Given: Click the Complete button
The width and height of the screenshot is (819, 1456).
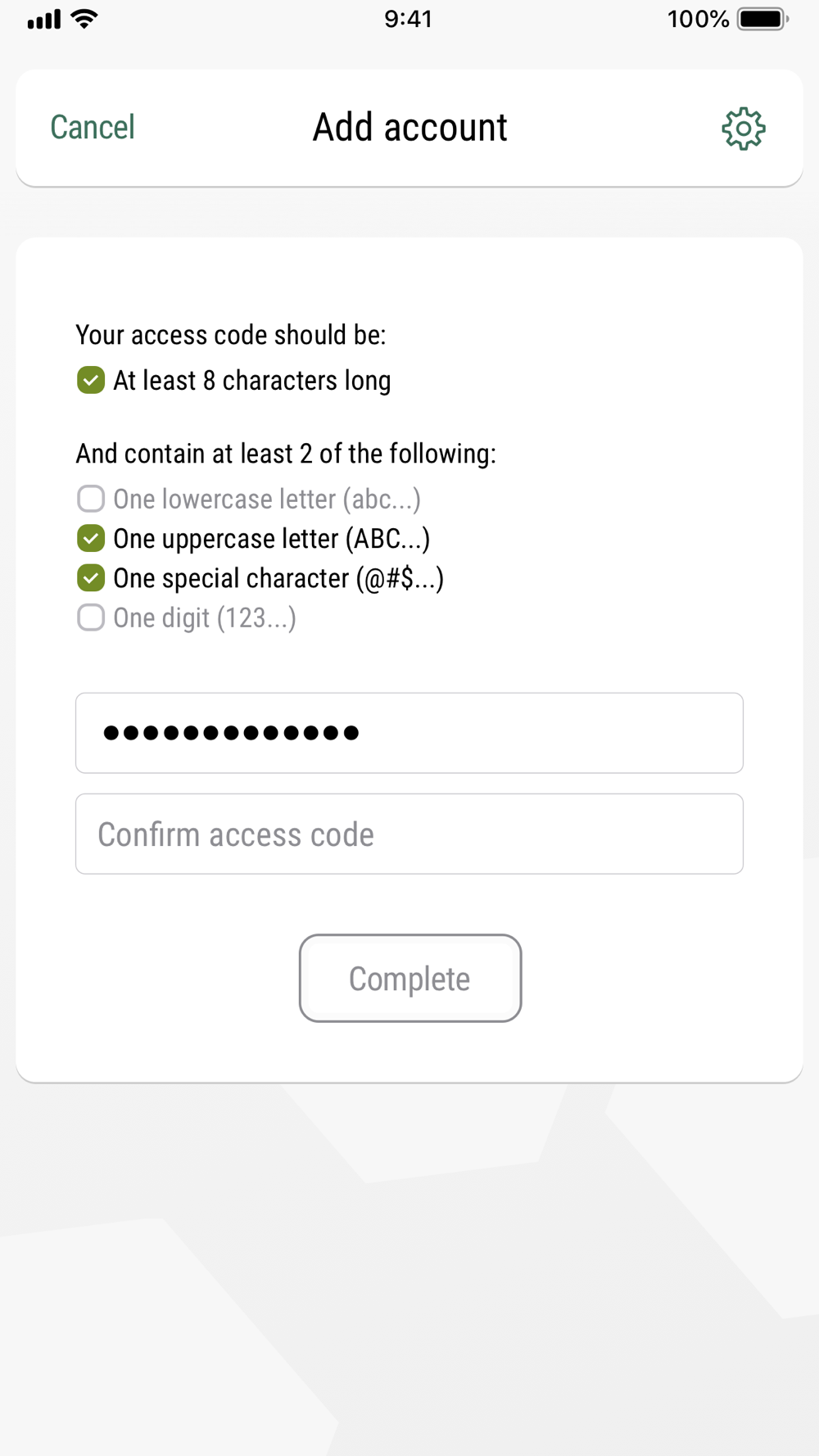Looking at the screenshot, I should pyautogui.click(x=410, y=978).
